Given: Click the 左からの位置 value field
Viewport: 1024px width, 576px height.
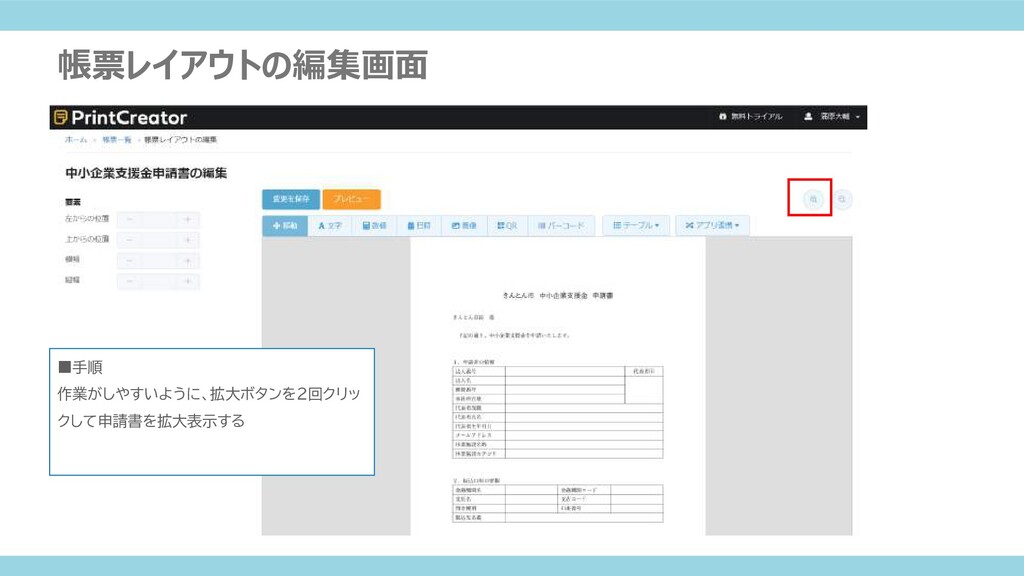Looking at the screenshot, I should (x=158, y=219).
